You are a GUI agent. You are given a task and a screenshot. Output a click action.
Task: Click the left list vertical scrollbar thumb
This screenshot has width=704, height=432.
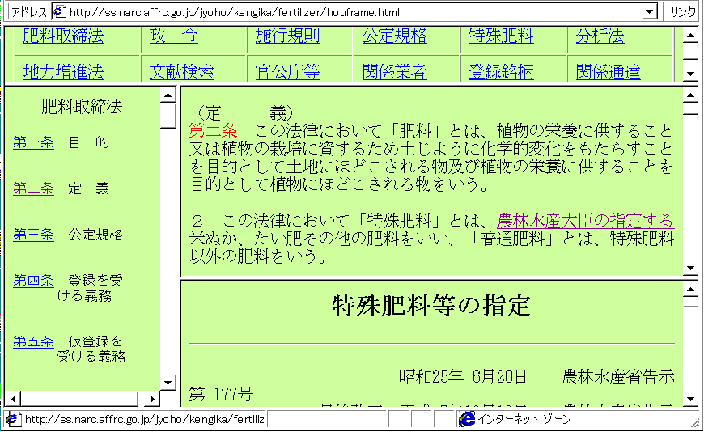point(167,116)
